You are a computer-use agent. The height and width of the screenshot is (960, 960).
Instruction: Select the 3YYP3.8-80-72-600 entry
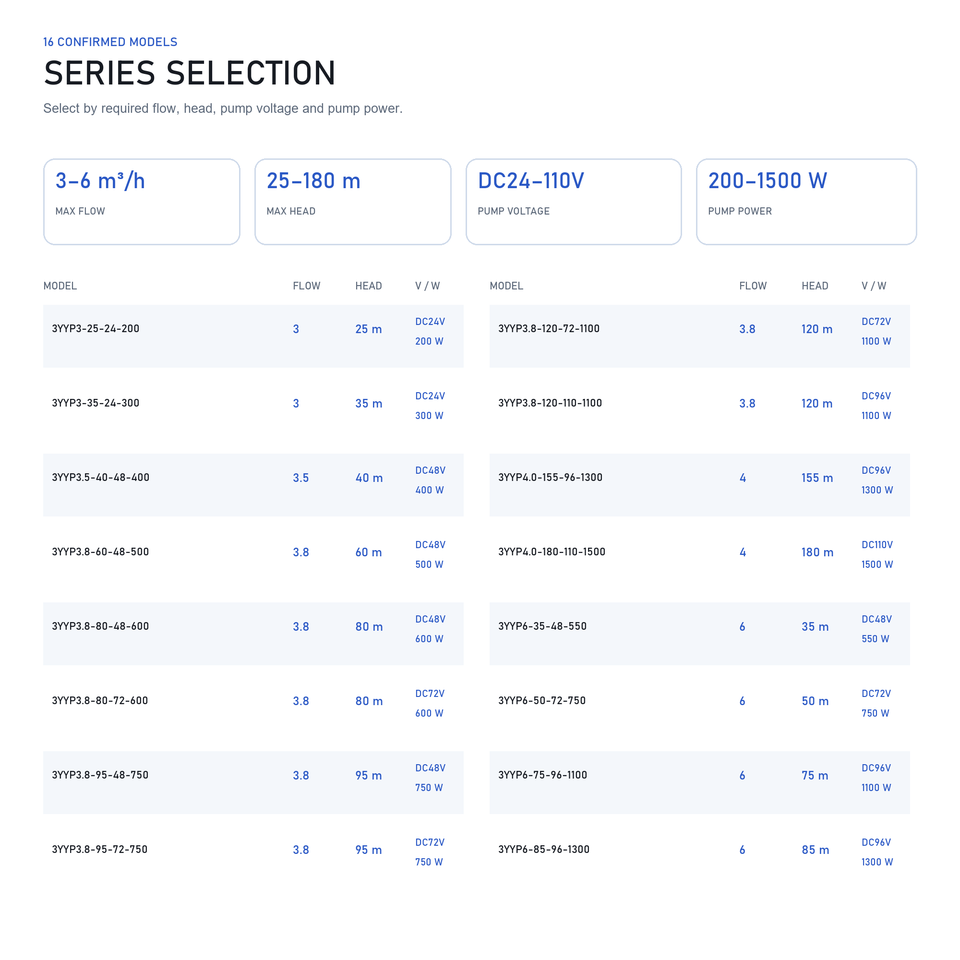(x=253, y=708)
